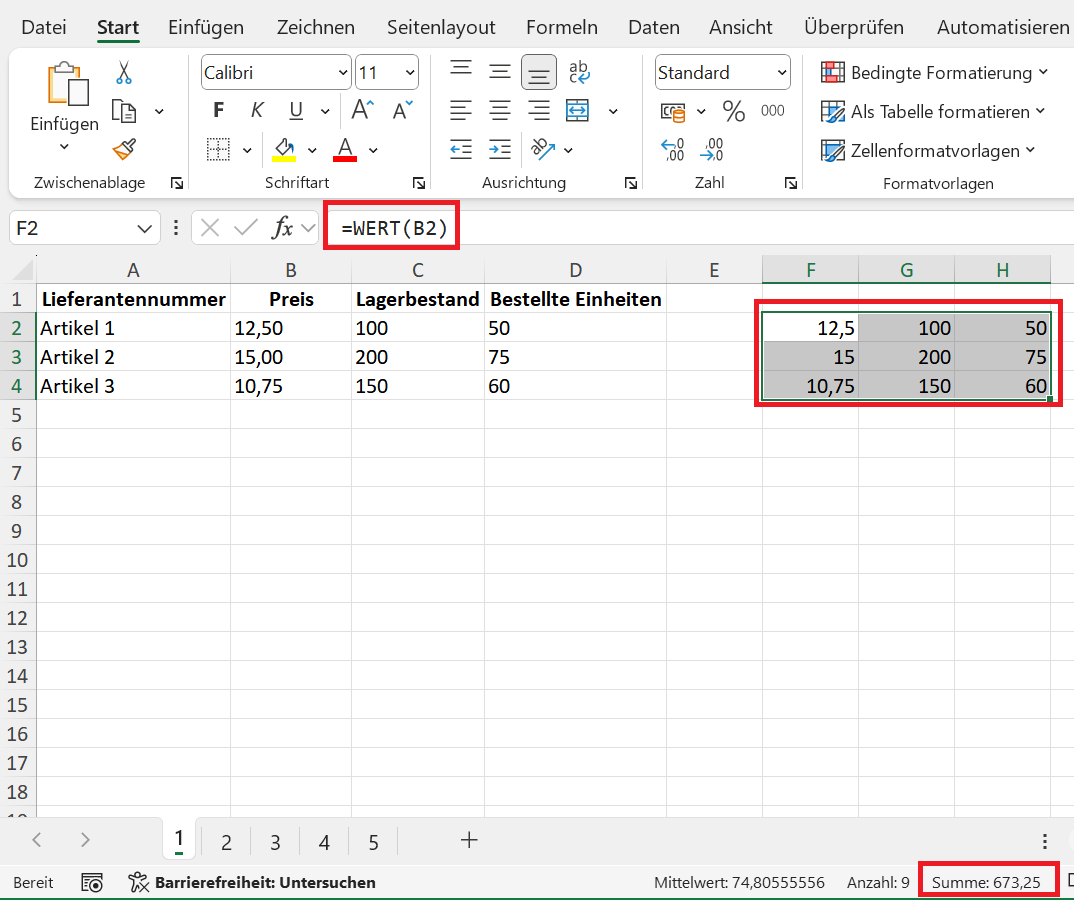
Task: Expand the formula bar fx chevron
Action: coord(308,227)
